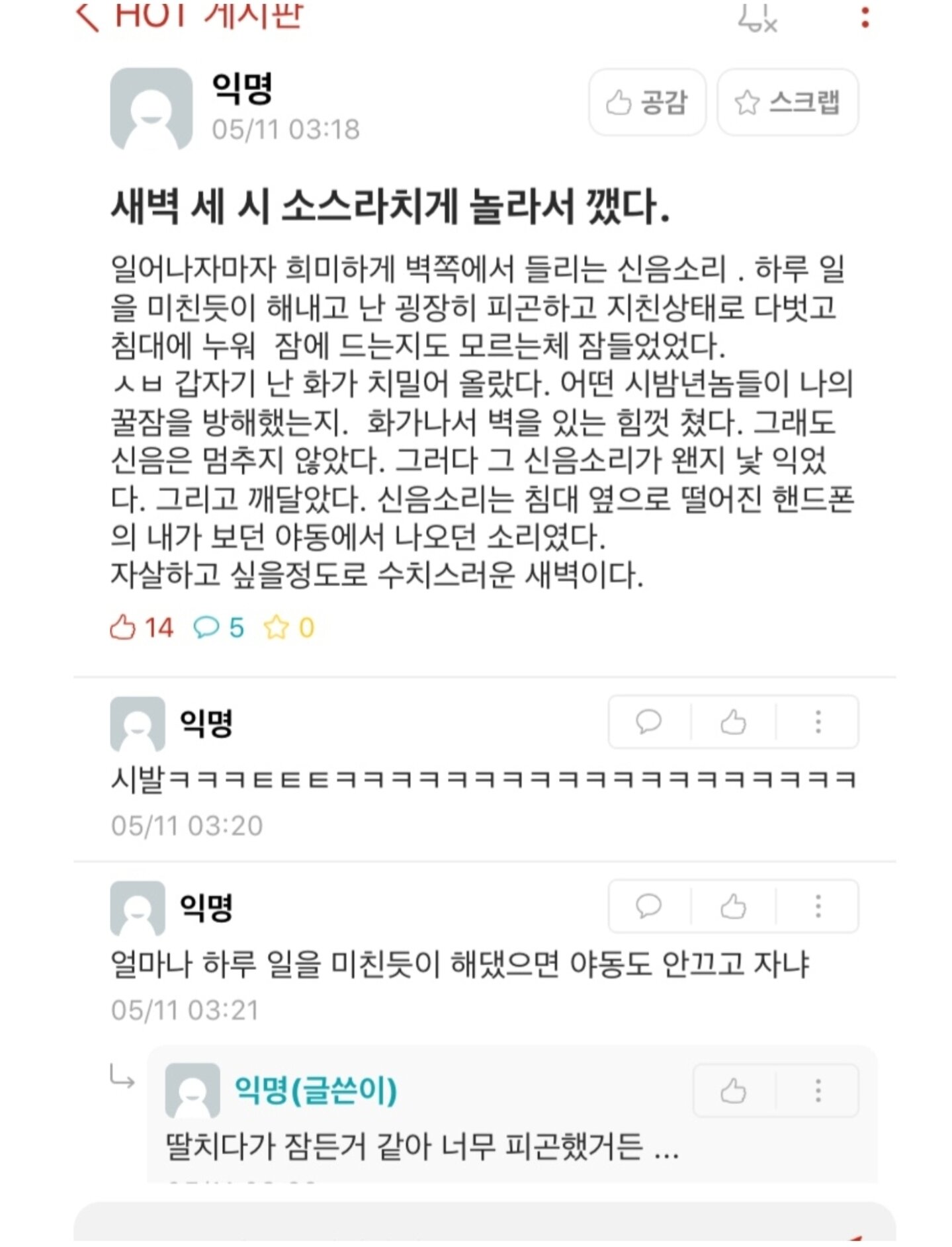This screenshot has width=952, height=1247.
Task: Open more options on the 03:21 comment
Action: pyautogui.click(x=818, y=906)
